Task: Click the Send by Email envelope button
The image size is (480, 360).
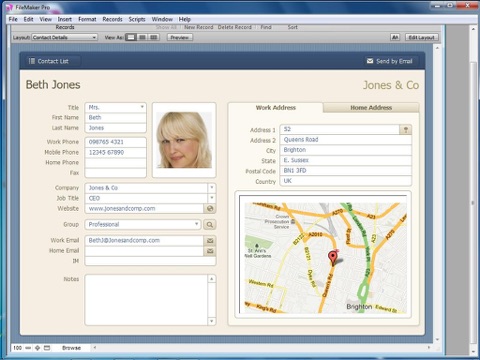Action: pos(390,61)
